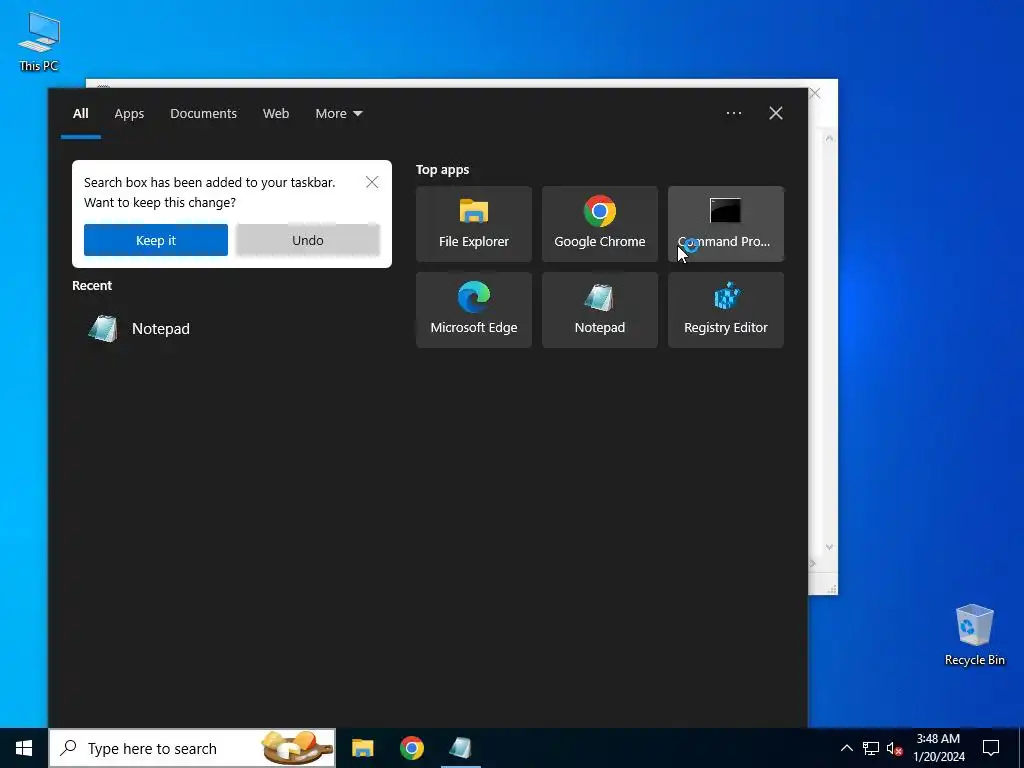This screenshot has height=768, width=1024.
Task: Click the Type here to search box
Action: click(192, 748)
